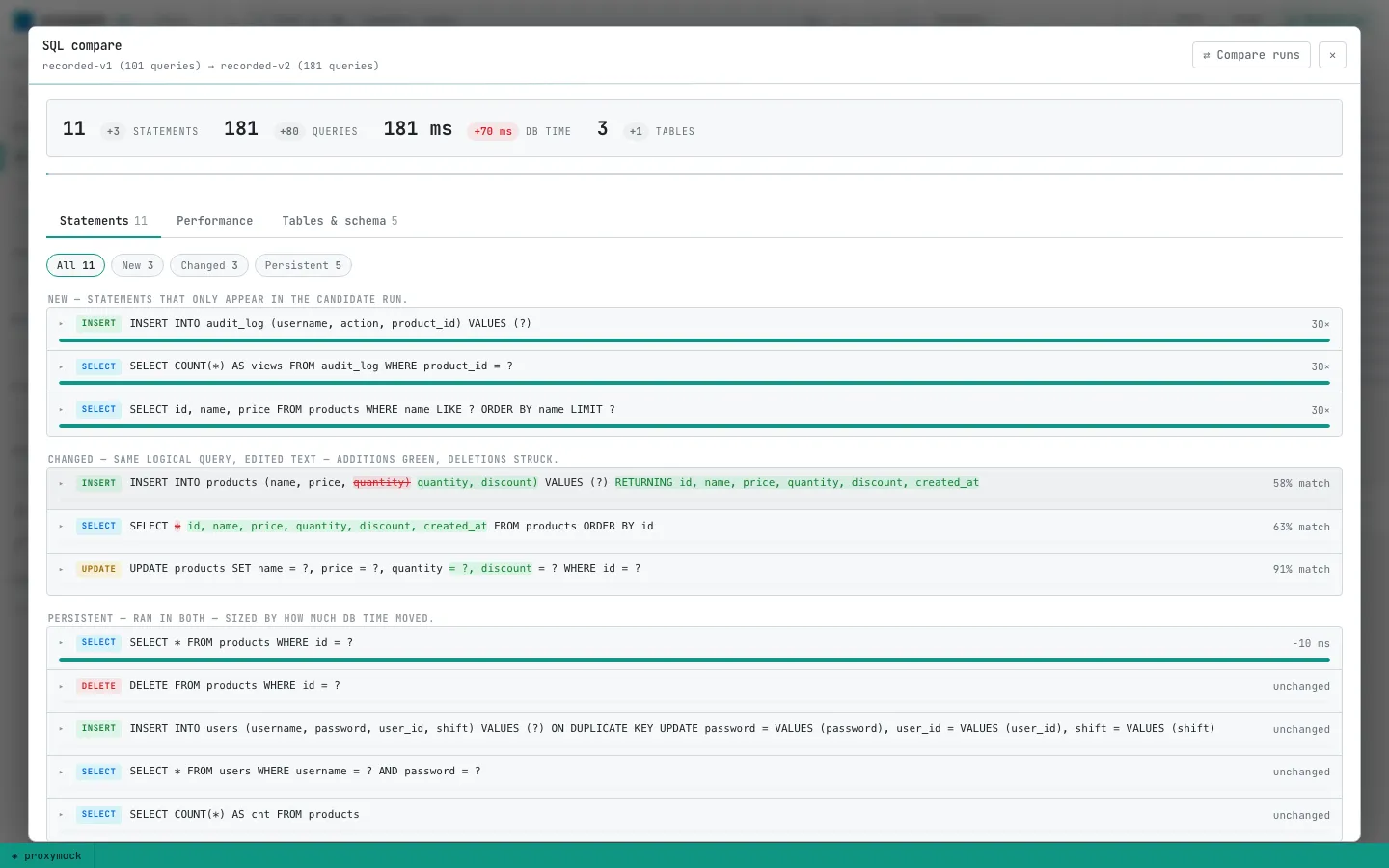Click the INSERT badge on changed products statement

98,483
